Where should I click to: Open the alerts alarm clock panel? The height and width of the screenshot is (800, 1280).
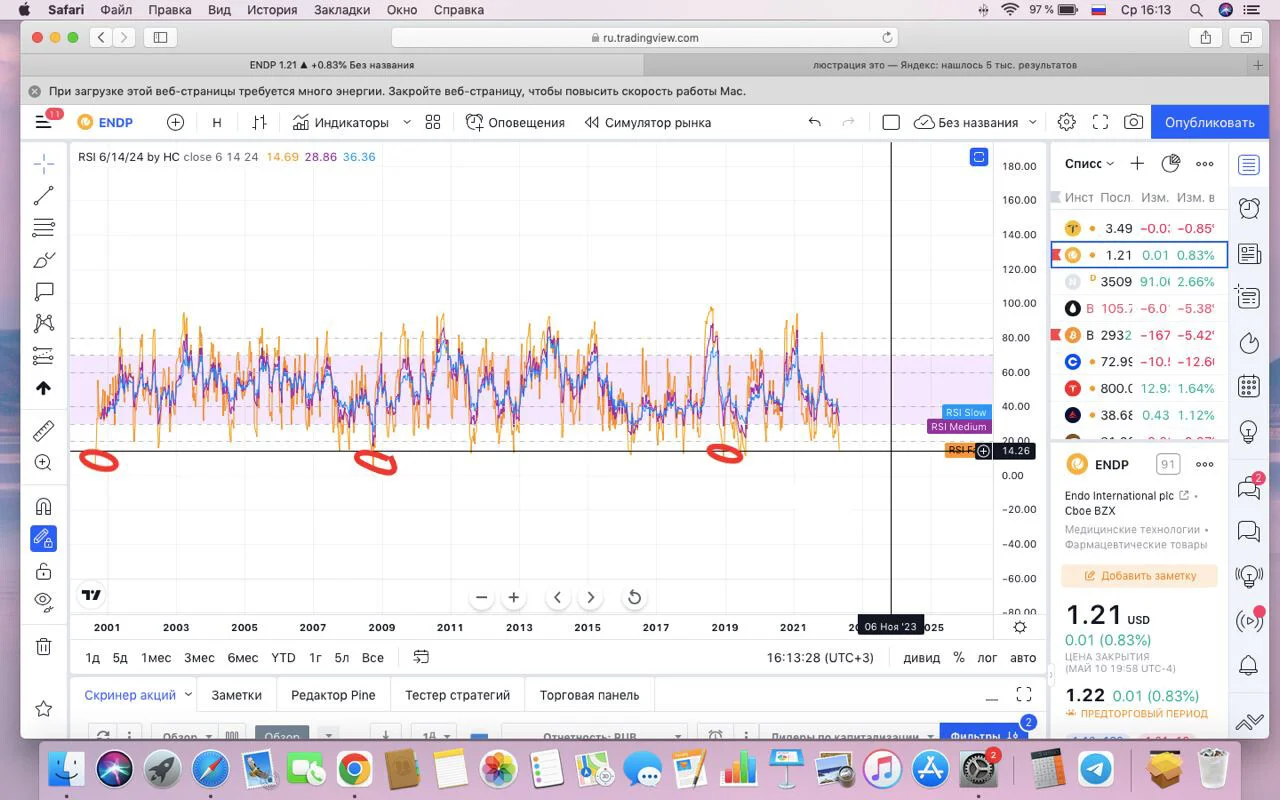tap(1249, 208)
